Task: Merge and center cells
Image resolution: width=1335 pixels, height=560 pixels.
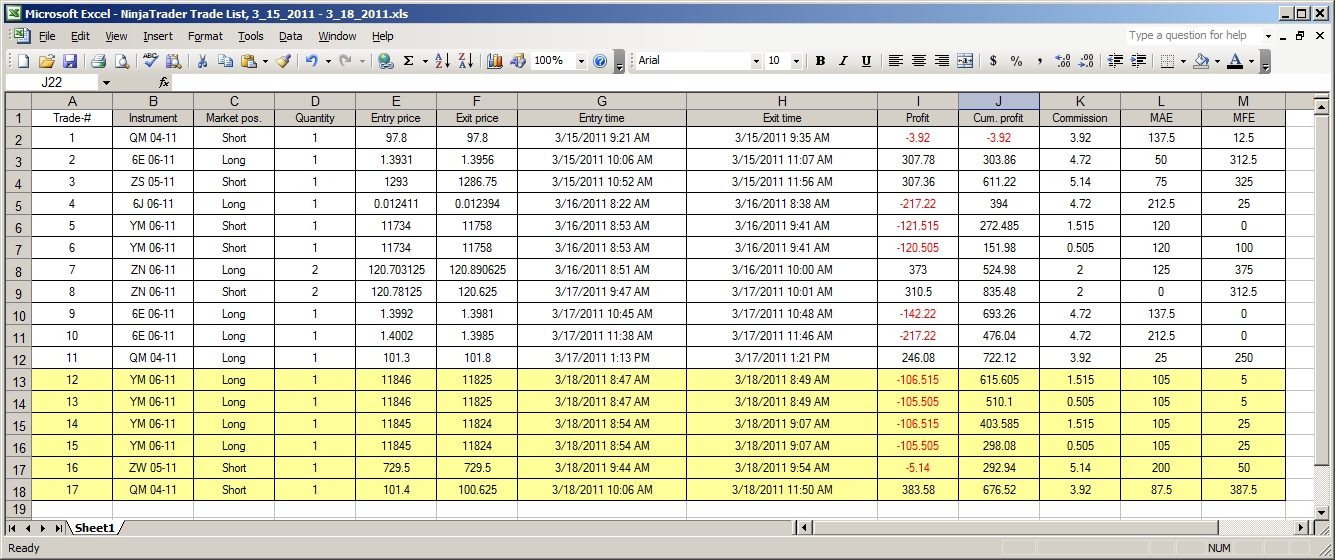Action: [x=965, y=61]
